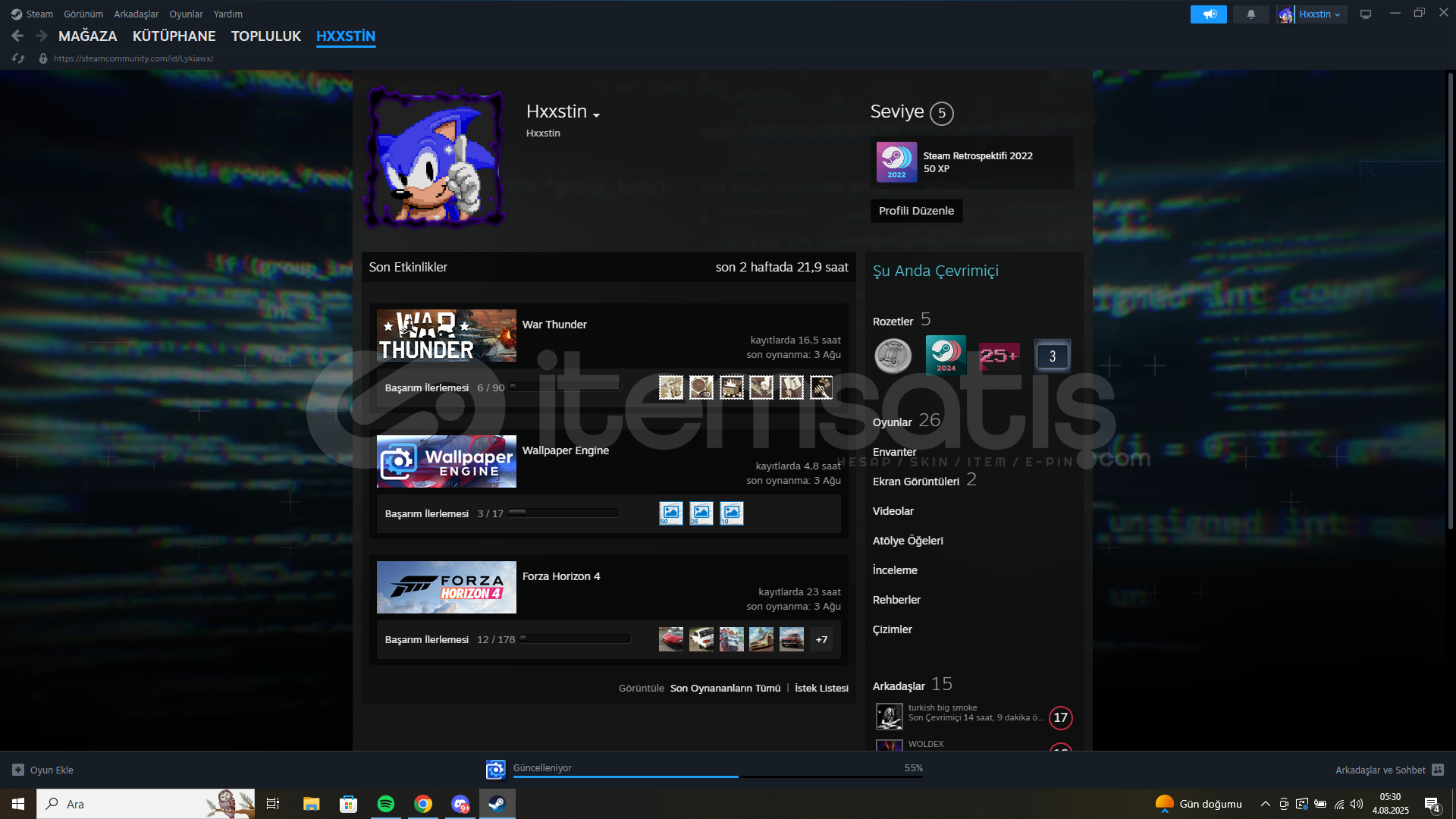Click the Big Picture monitor icon

(1366, 14)
